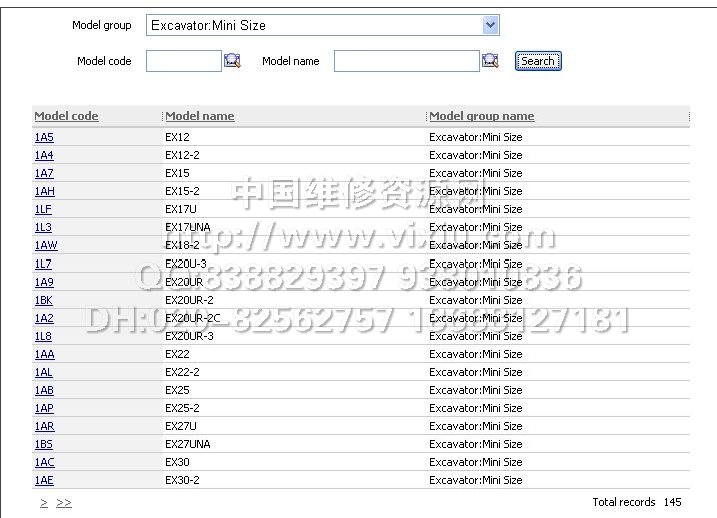The height and width of the screenshot is (518, 717).
Task: Click the Search button
Action: [537, 61]
